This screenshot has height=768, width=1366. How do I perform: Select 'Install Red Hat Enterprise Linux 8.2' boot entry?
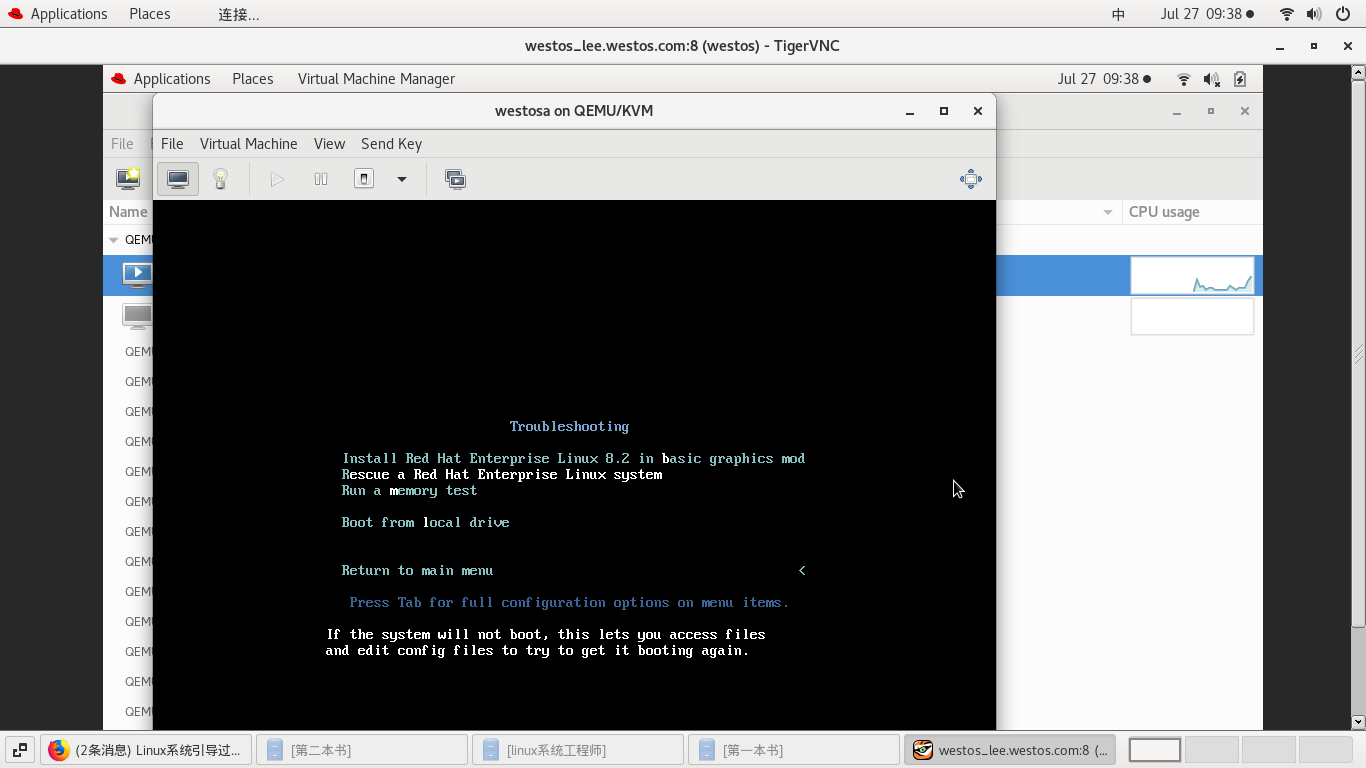click(573, 458)
